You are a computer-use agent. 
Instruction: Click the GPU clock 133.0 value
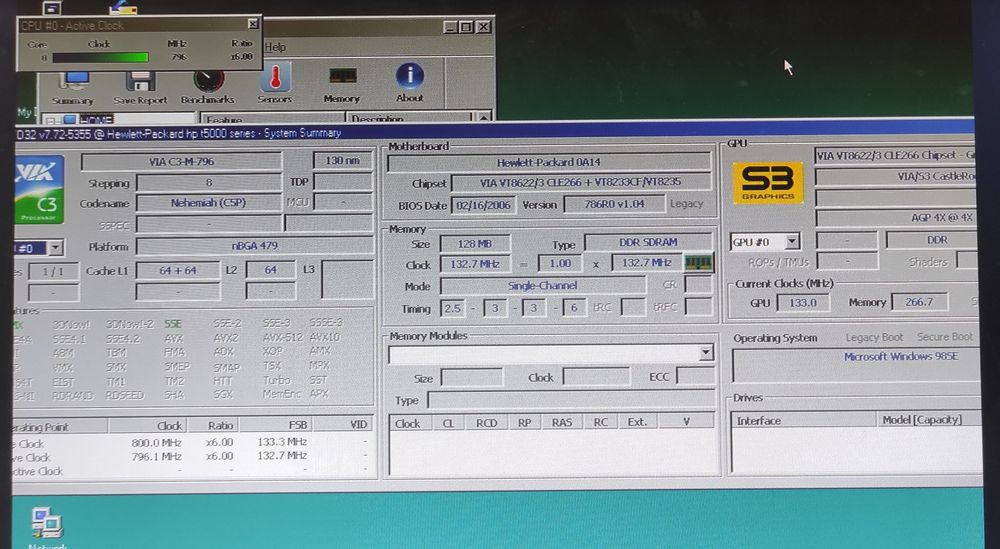(803, 302)
